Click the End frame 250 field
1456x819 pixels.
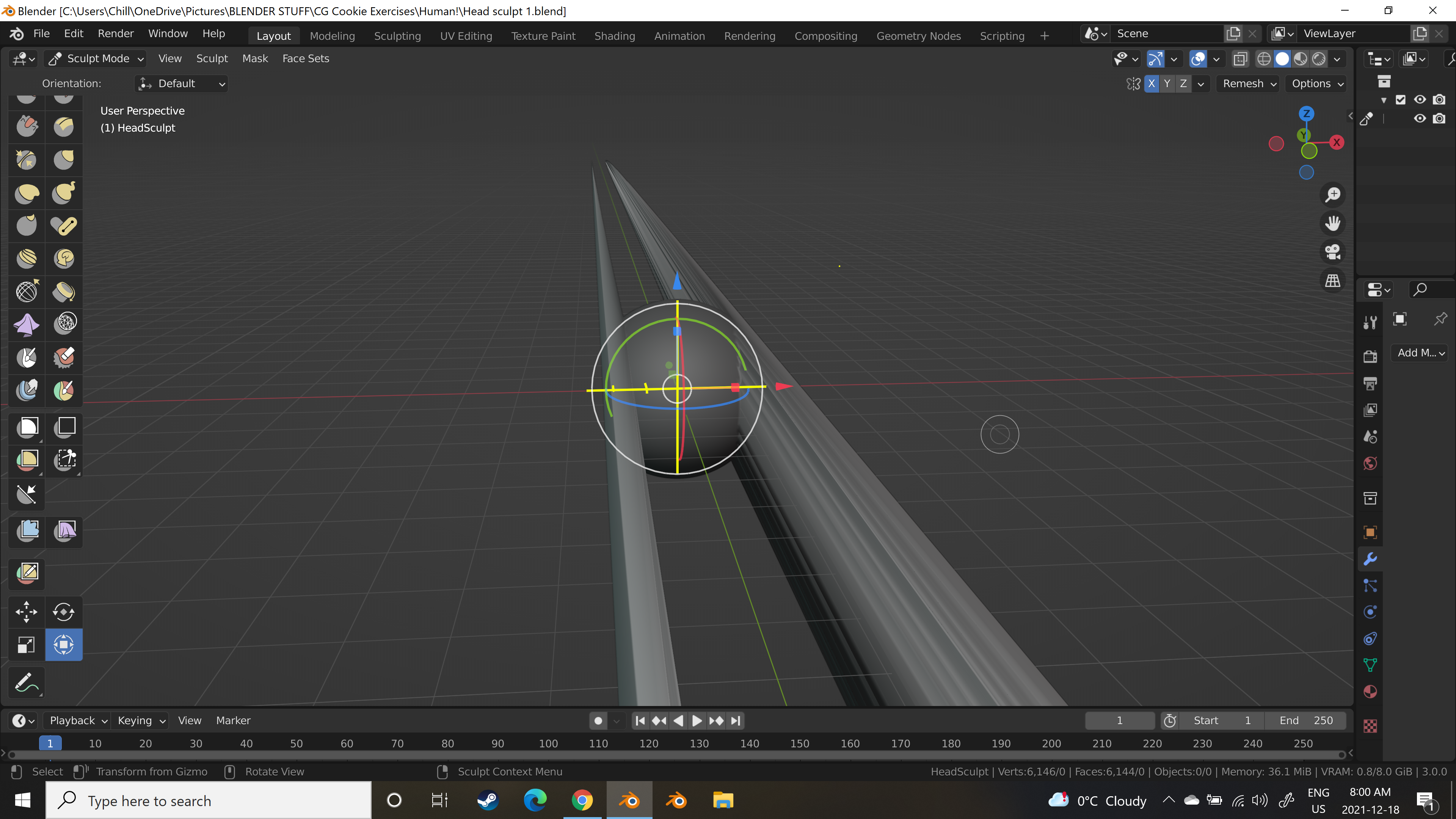(x=1305, y=721)
